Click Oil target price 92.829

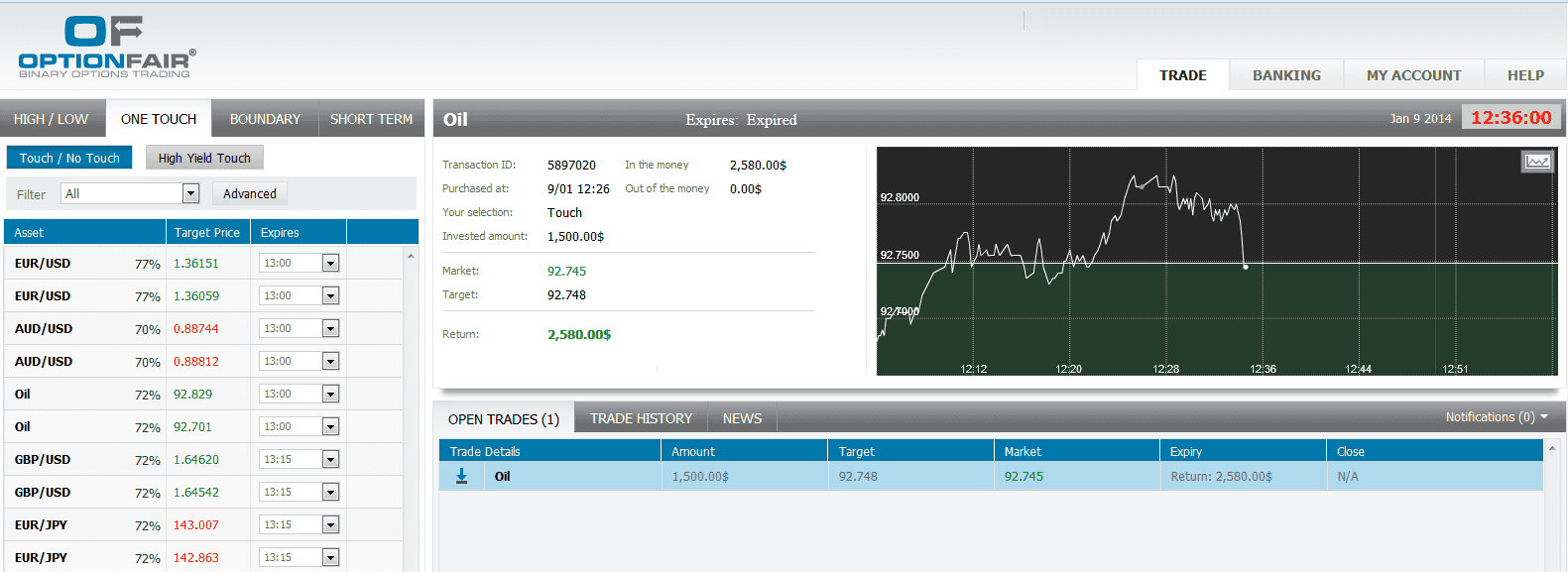[193, 395]
